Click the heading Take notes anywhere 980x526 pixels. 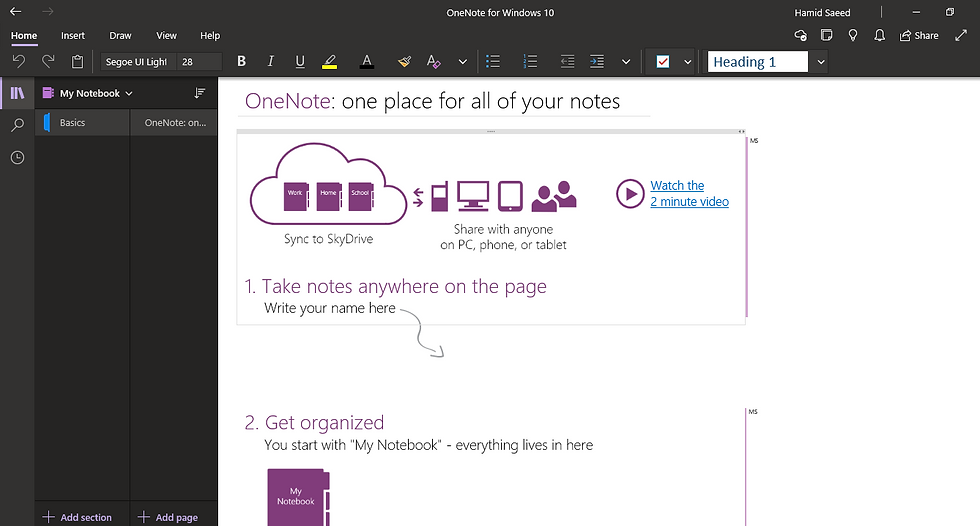coord(396,286)
